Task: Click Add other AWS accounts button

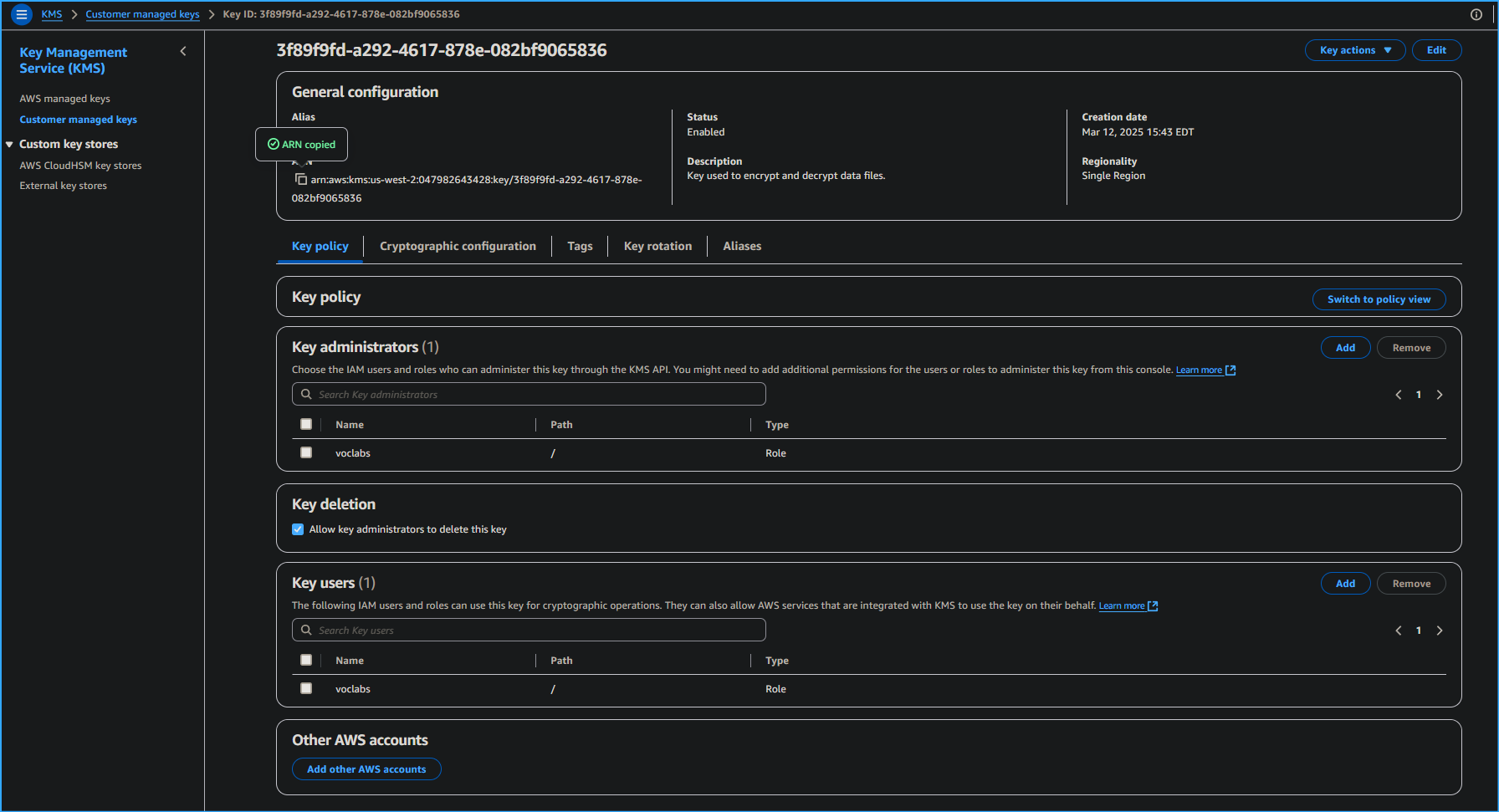Action: (x=366, y=769)
